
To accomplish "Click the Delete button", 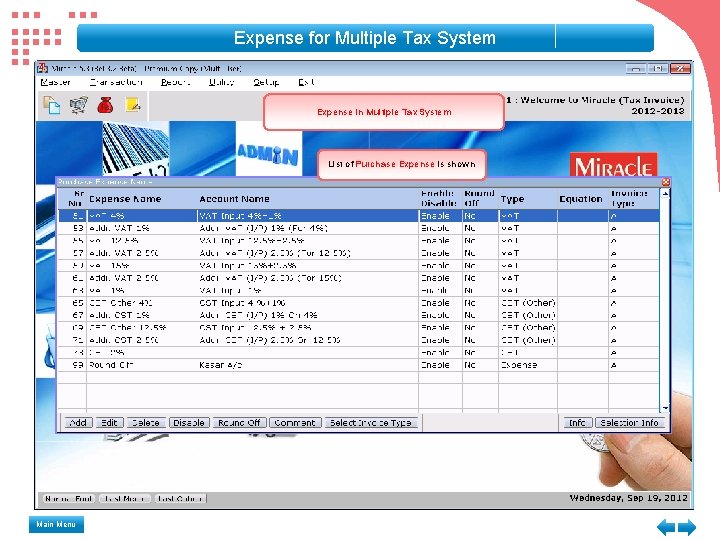I will 146,422.
